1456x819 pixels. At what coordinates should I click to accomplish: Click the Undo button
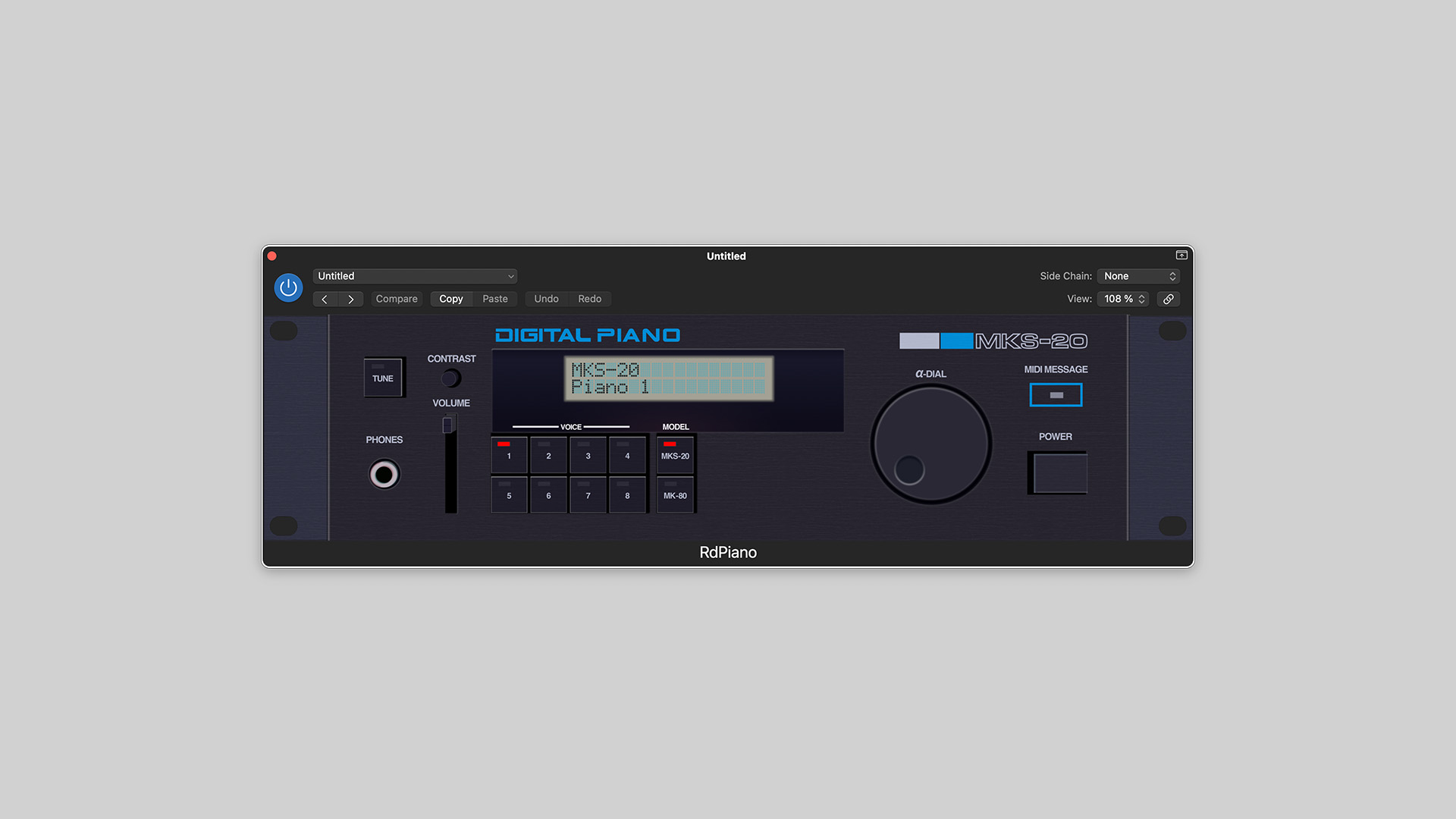[x=546, y=299]
